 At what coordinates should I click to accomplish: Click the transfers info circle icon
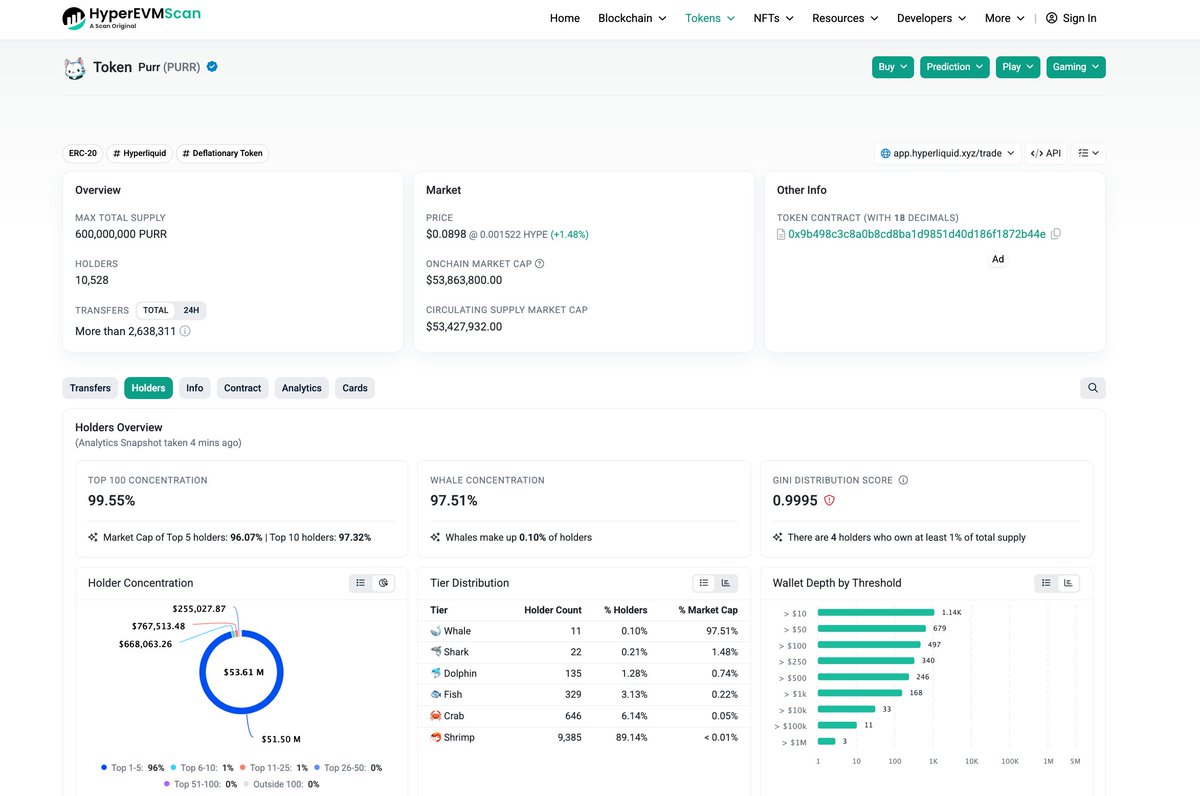185,331
